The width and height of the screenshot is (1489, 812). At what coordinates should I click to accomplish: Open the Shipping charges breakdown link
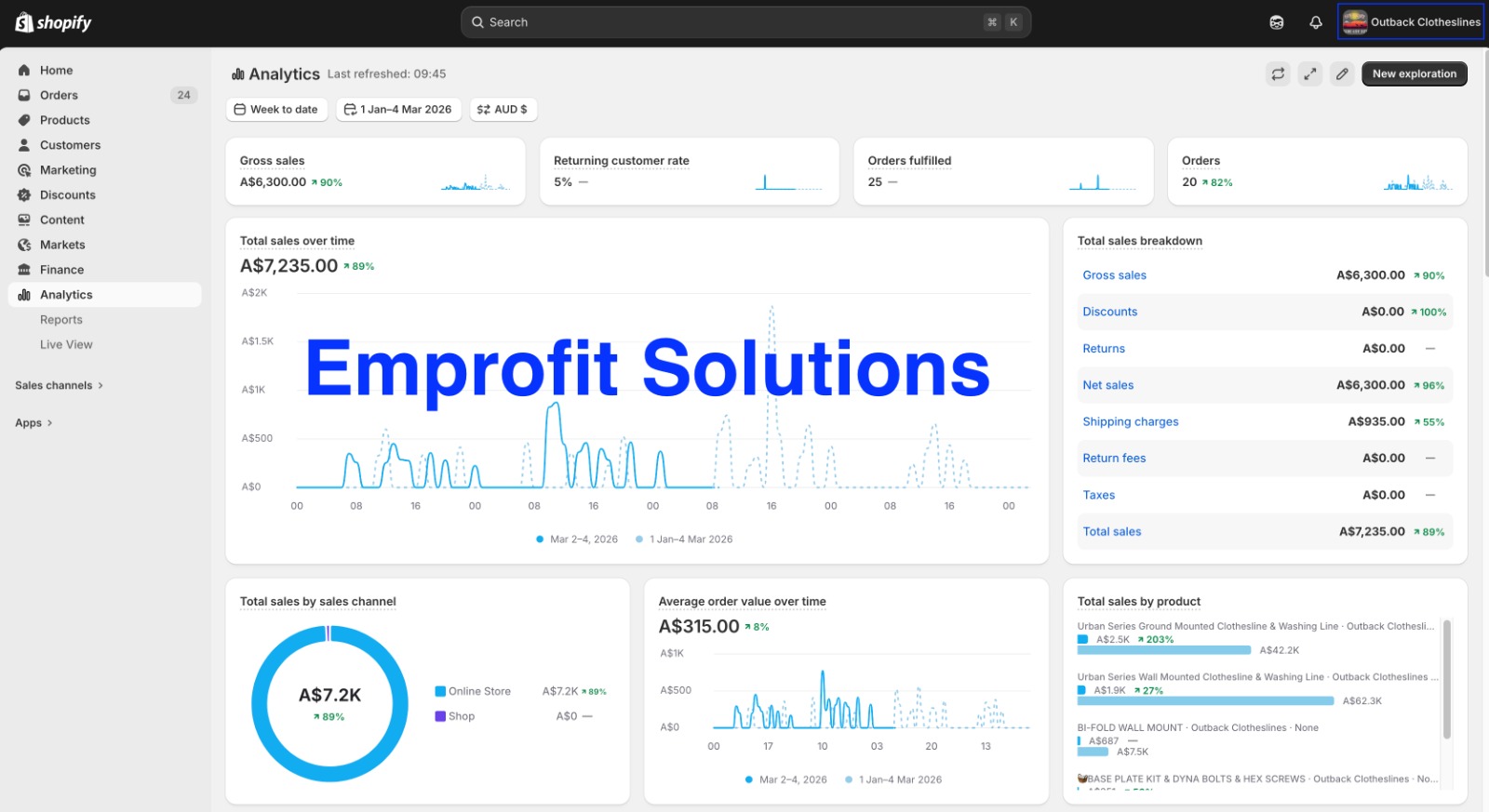pos(1130,421)
